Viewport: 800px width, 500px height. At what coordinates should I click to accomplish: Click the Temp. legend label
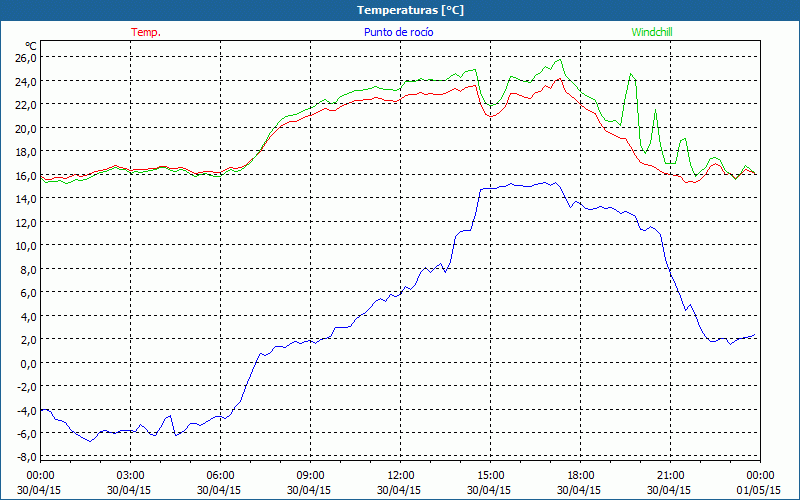tap(146, 32)
